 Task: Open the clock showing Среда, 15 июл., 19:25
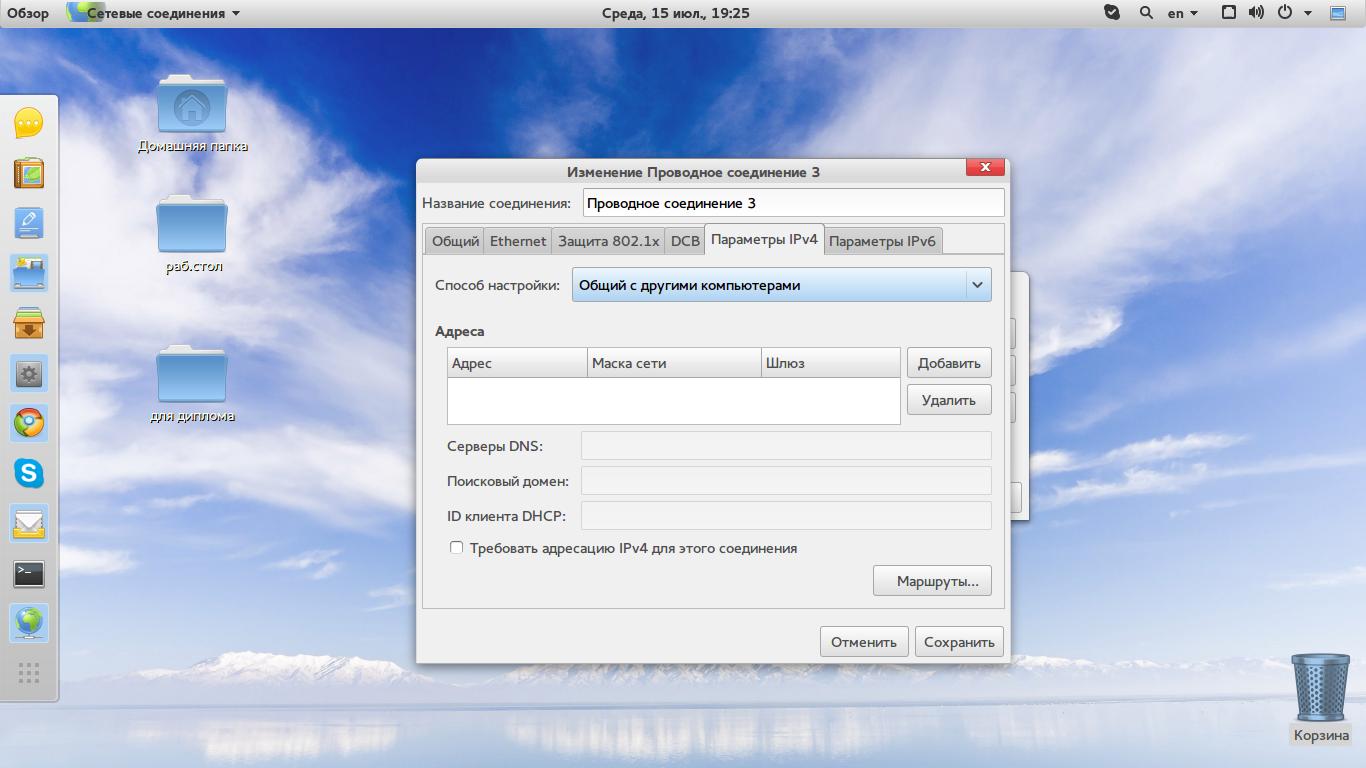(x=676, y=13)
